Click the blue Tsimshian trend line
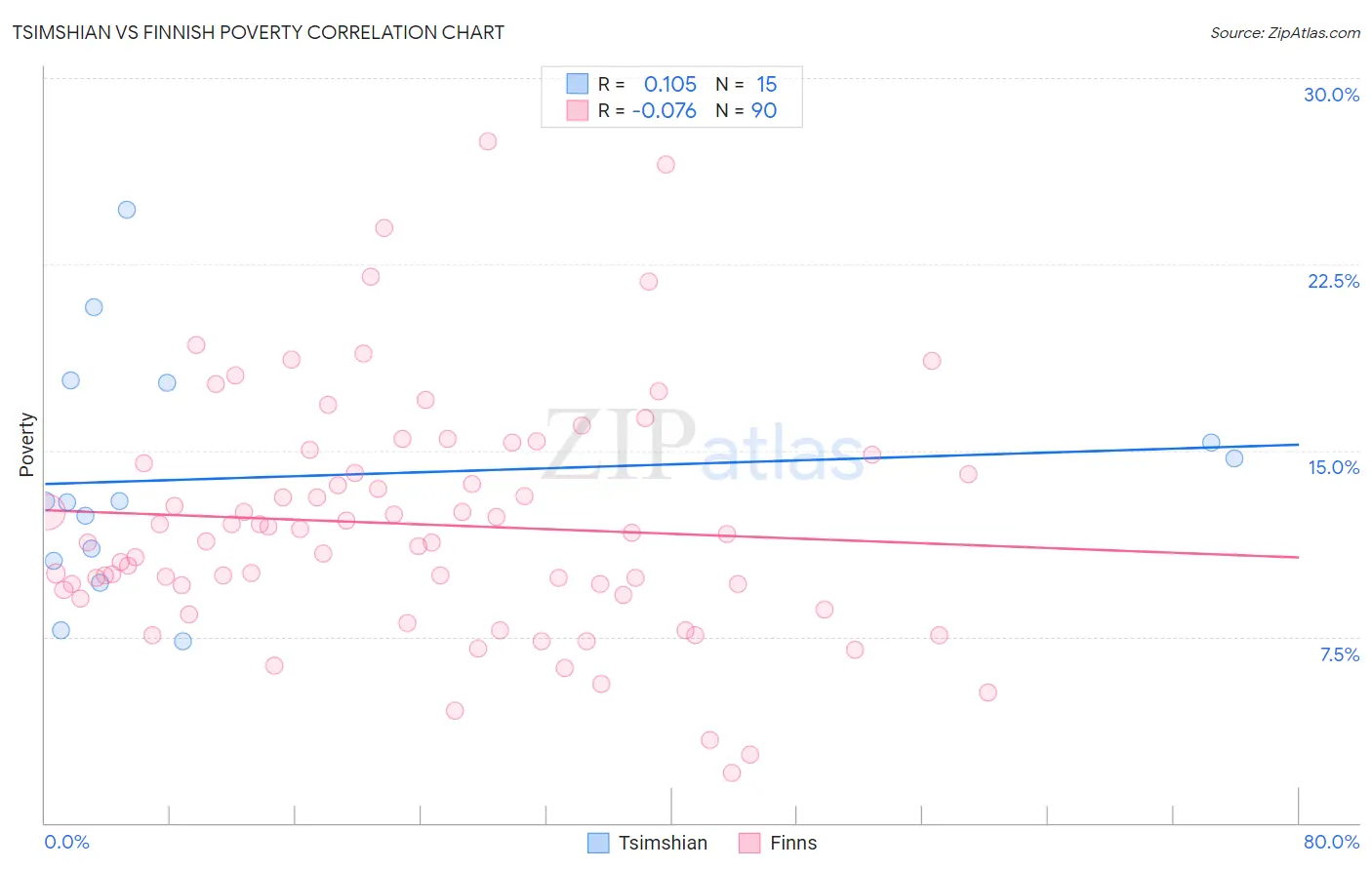This screenshot has width=1372, height=870. [671, 464]
